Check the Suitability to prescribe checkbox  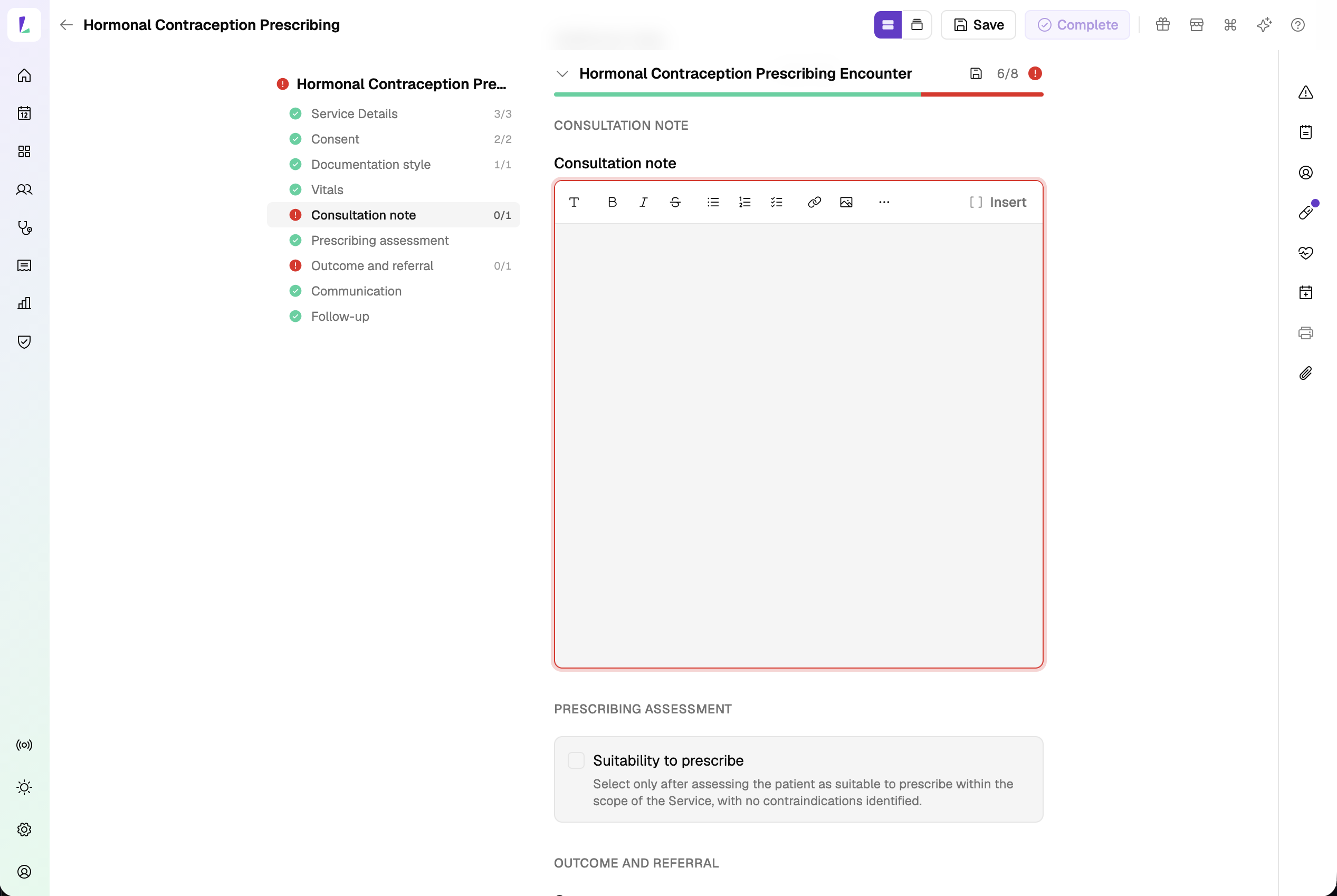pos(576,760)
